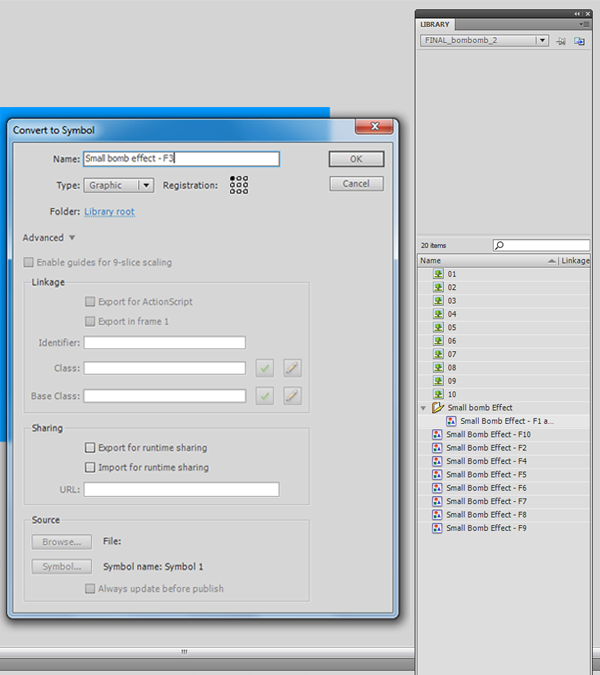Click the bitmap icon for item 08
This screenshot has height=675, width=600.
click(x=438, y=367)
